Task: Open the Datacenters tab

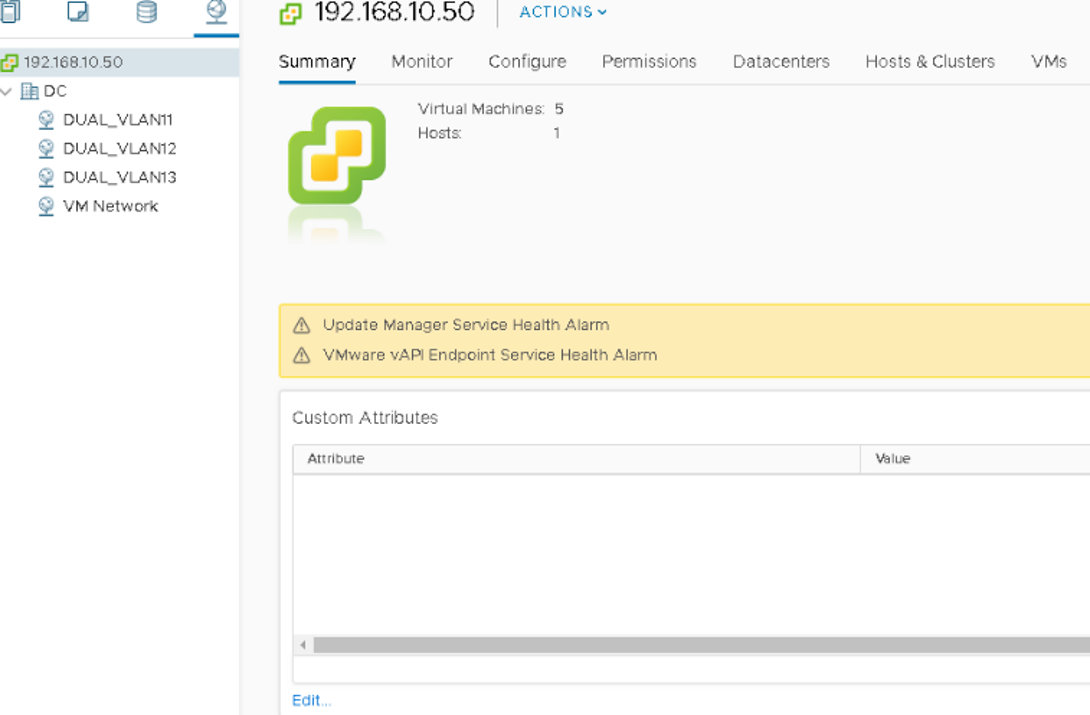Action: pos(781,62)
